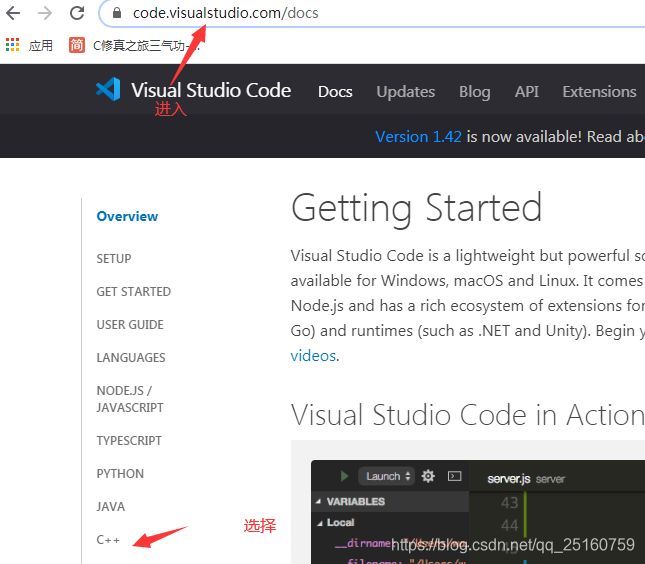Click the 简 bookmark favicon
The image size is (645, 564).
click(77, 45)
